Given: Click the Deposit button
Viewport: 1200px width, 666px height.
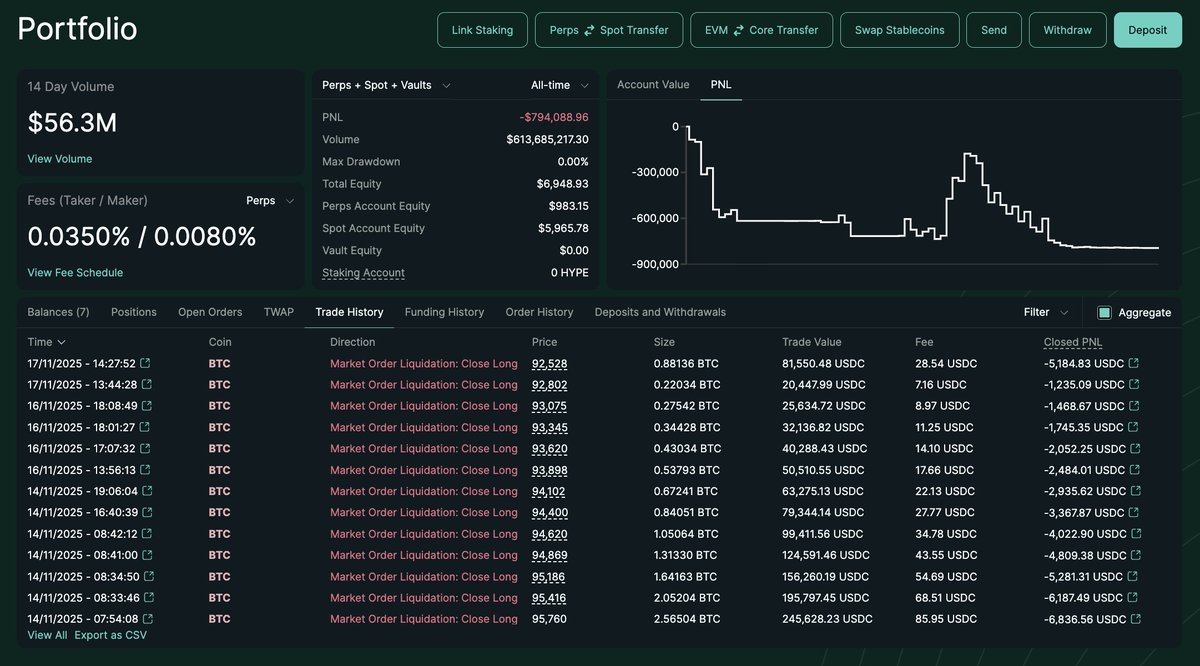Looking at the screenshot, I should click(1147, 30).
